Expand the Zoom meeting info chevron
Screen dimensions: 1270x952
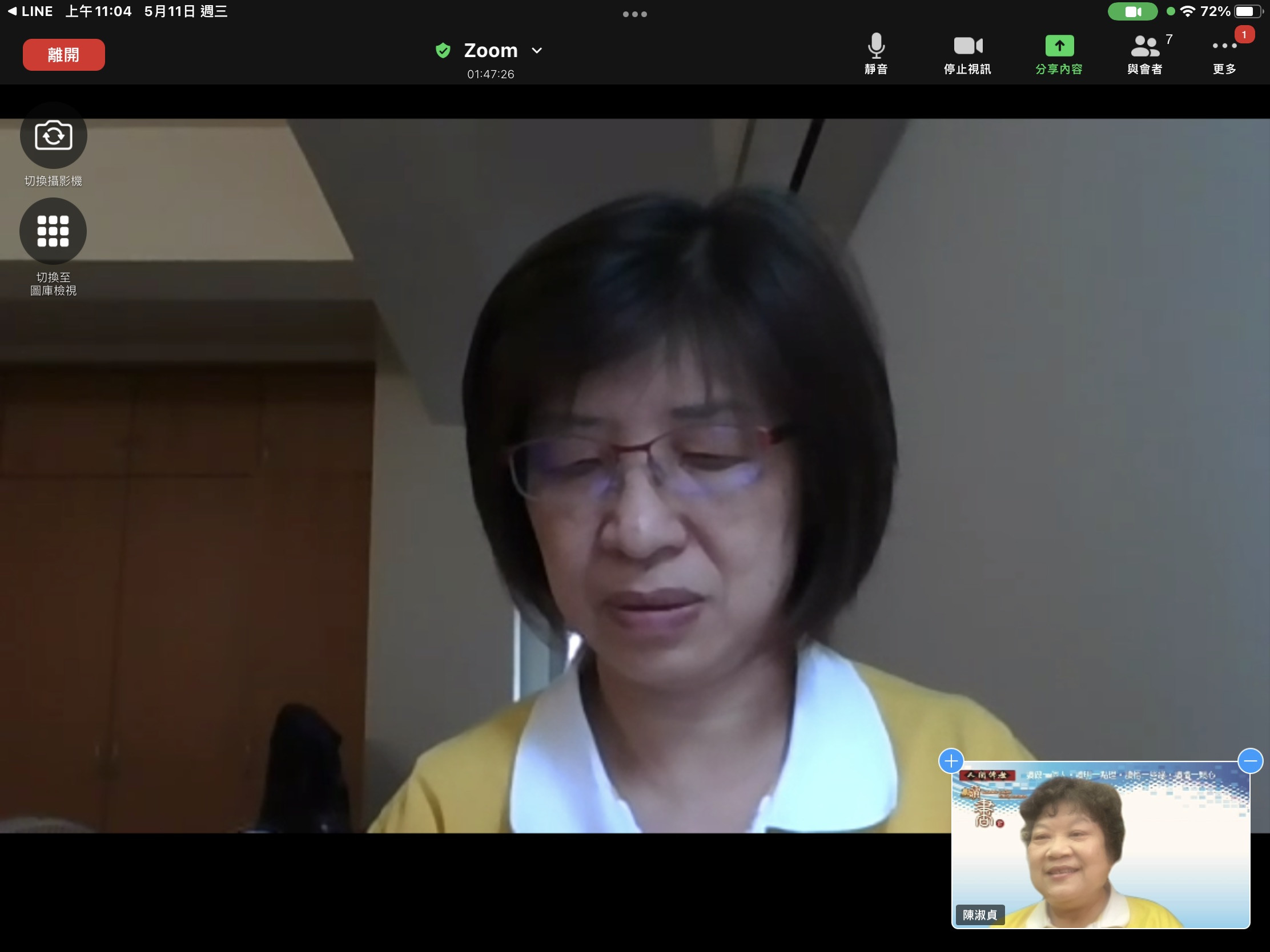tap(537, 50)
